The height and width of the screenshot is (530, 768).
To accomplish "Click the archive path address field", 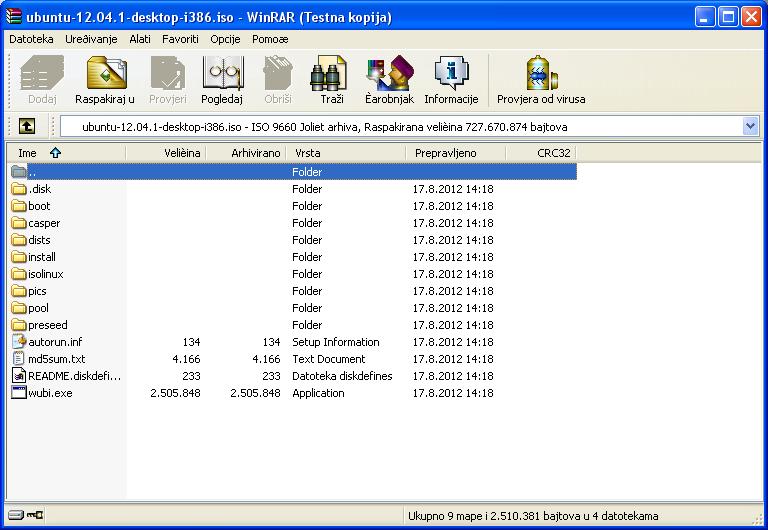I will pos(400,127).
